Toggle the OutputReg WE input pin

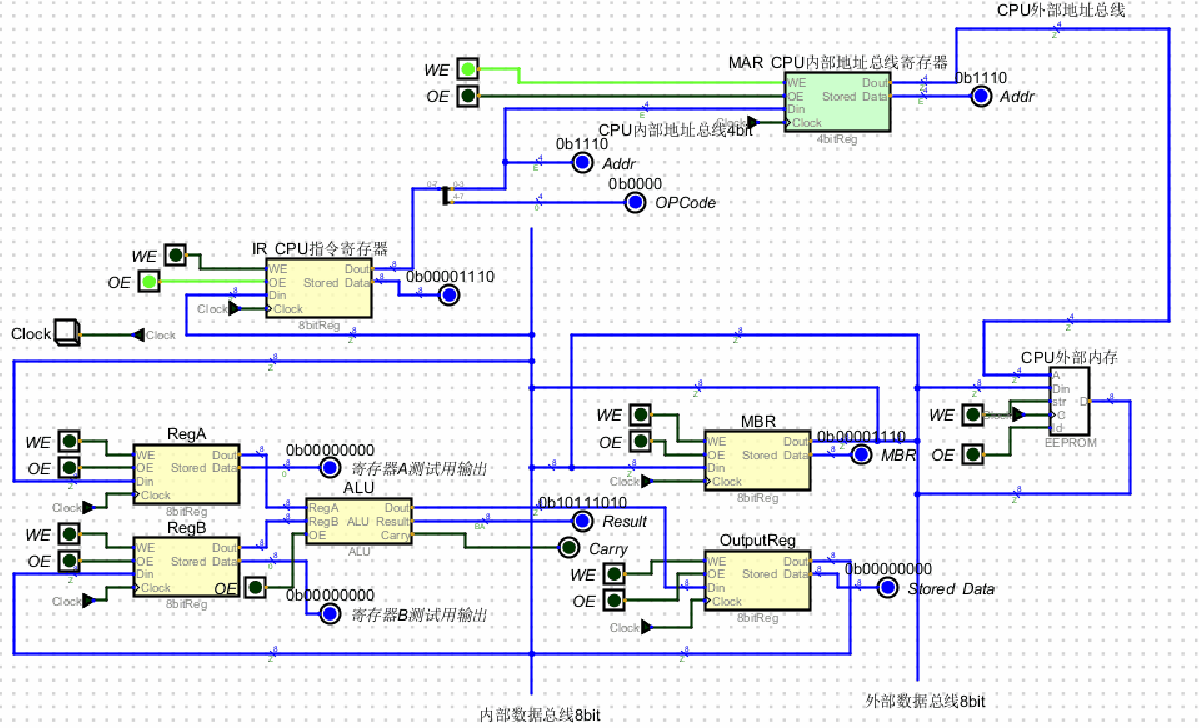pyautogui.click(x=613, y=574)
